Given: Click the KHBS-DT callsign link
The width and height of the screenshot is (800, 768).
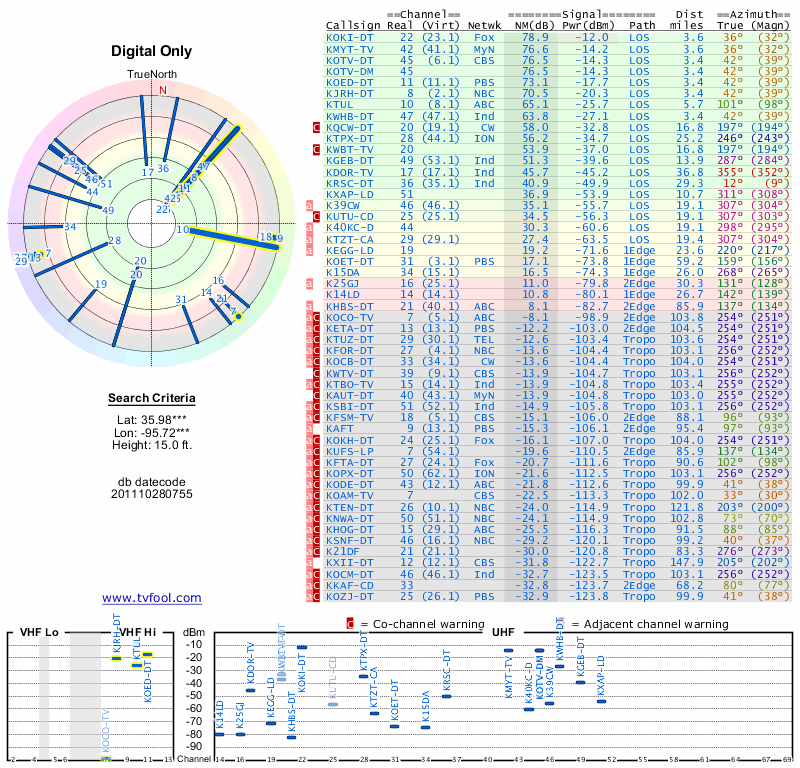Looking at the screenshot, I should coord(349,306).
